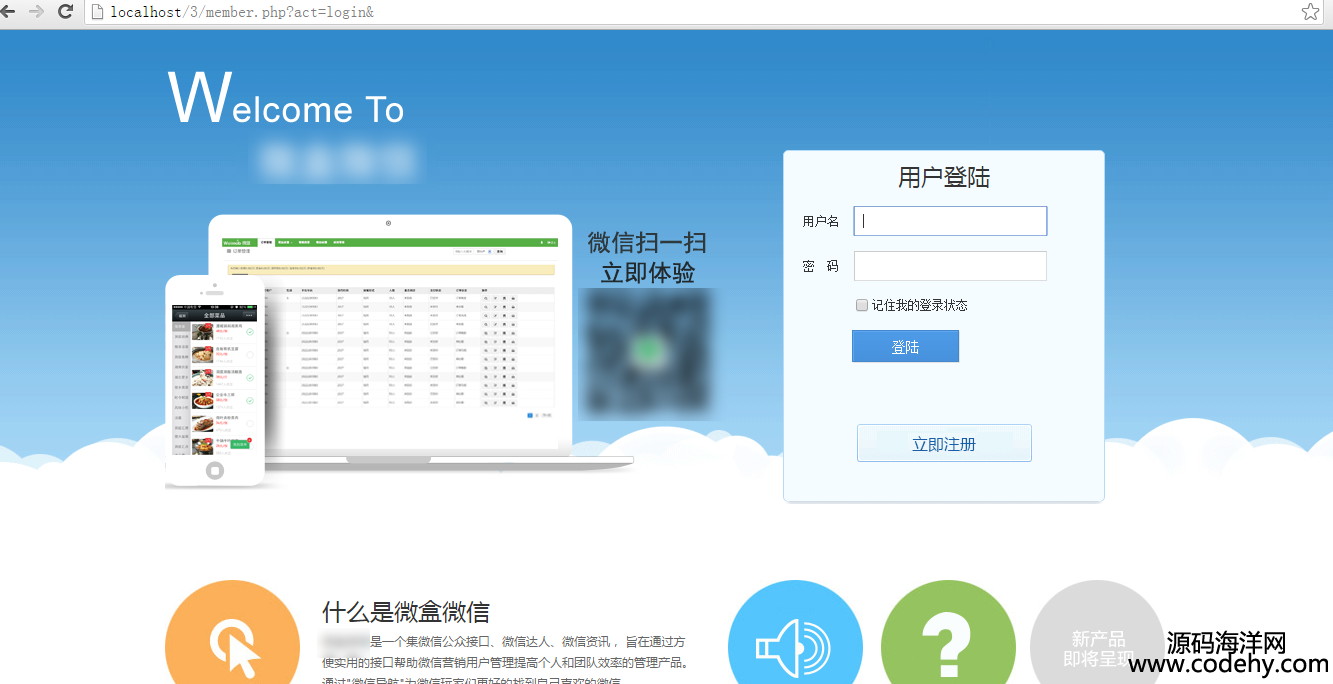Click the 密码 password field
1333x684 pixels.
click(950, 266)
